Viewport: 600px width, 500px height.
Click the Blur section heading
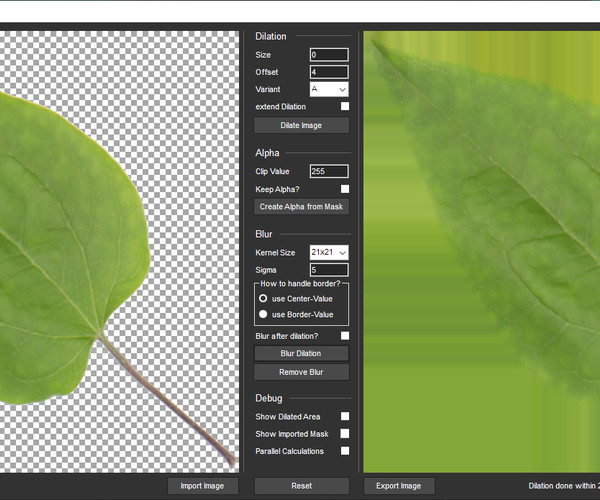[x=264, y=234]
